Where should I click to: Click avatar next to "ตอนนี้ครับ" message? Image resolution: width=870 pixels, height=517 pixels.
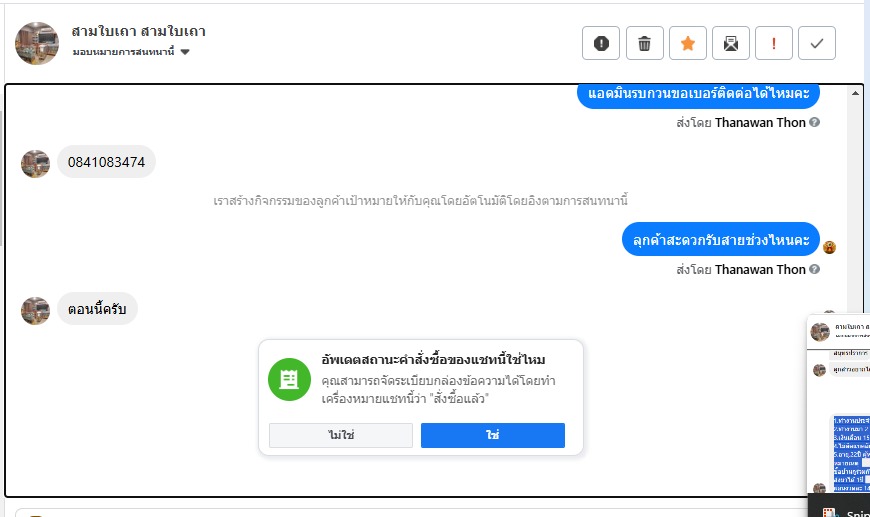36,310
